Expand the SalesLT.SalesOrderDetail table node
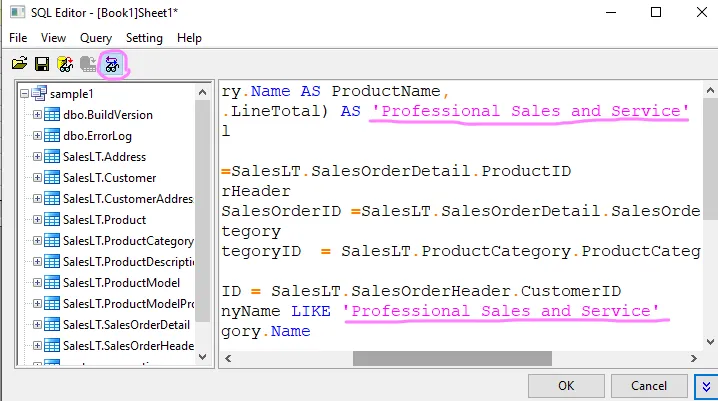The image size is (718, 401). pos(37,325)
